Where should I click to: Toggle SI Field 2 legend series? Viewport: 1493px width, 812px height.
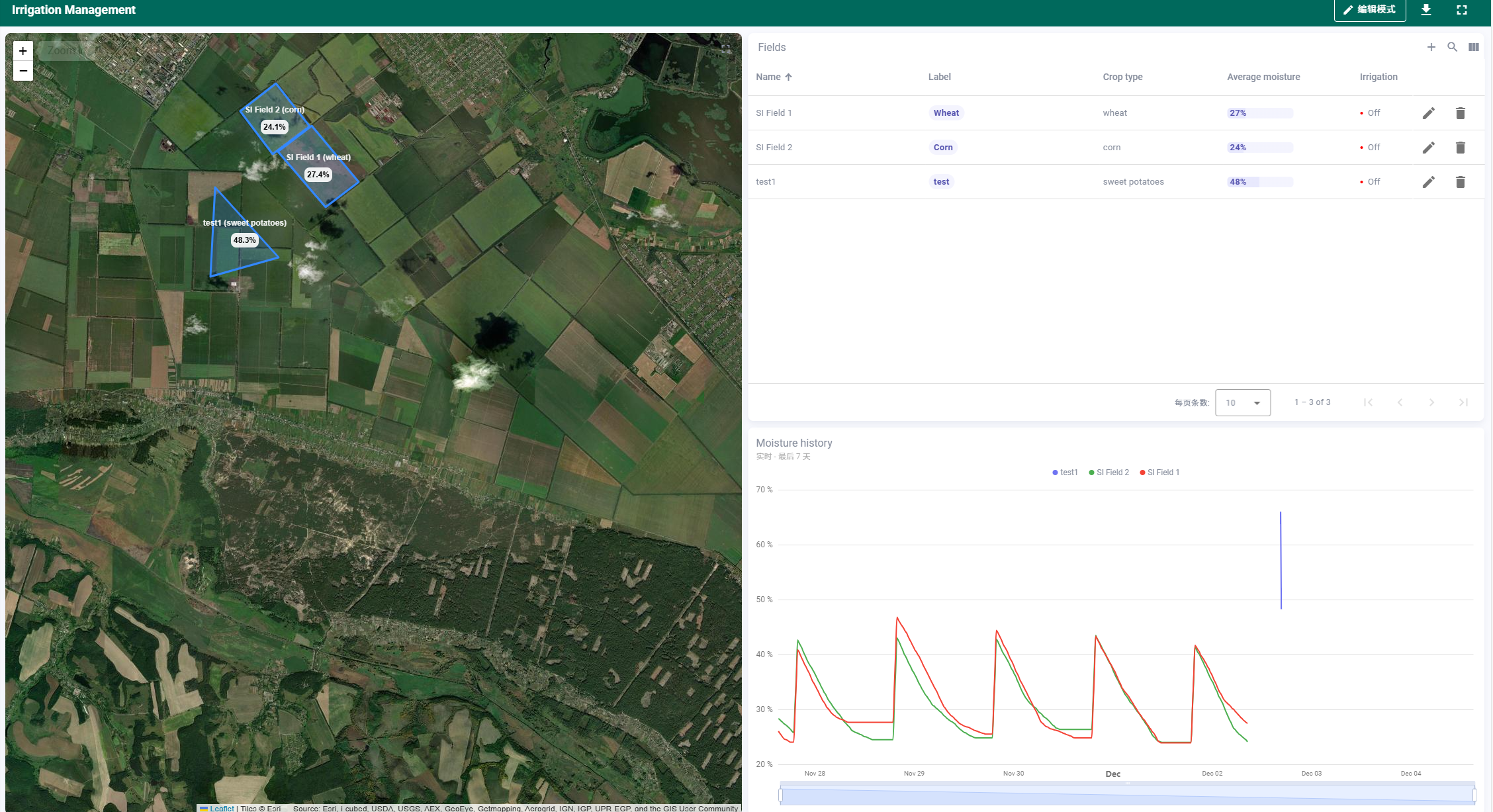click(x=1109, y=473)
